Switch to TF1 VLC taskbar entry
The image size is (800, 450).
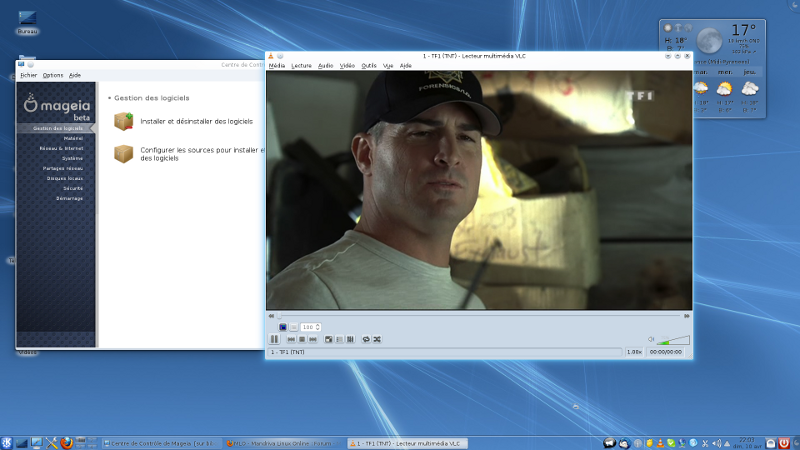click(408, 443)
